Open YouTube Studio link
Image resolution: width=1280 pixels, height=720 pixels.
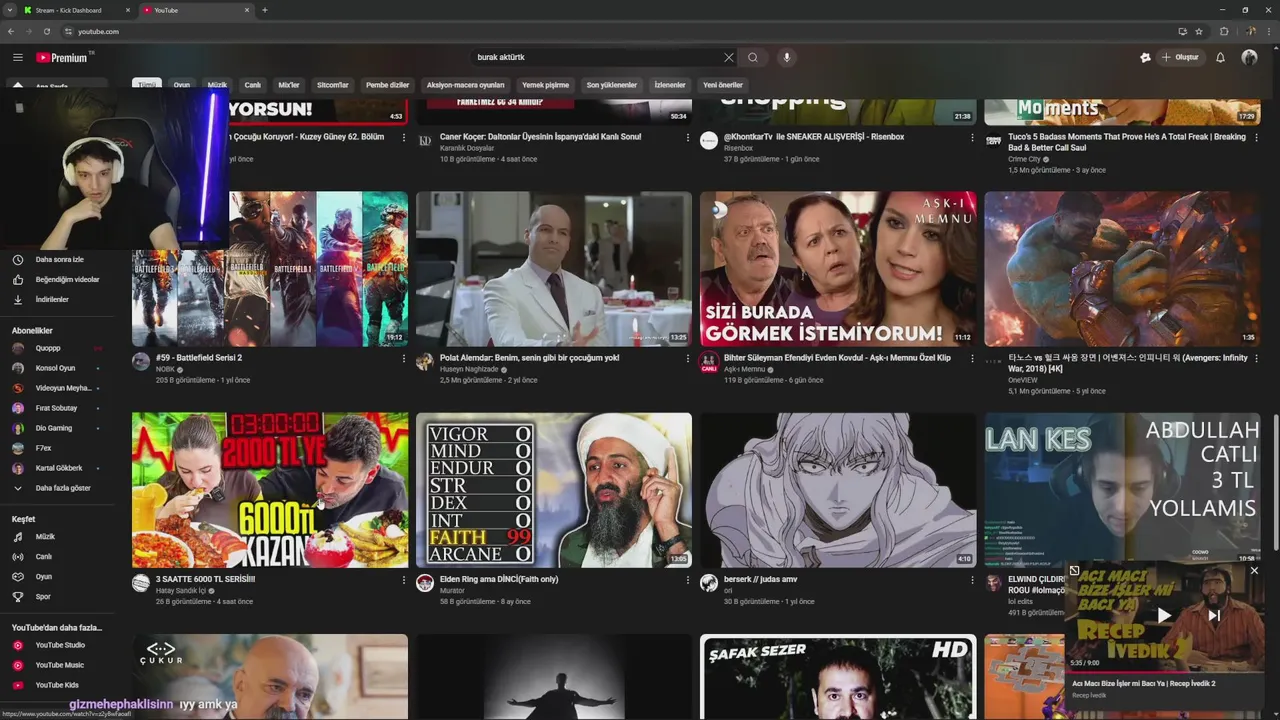58,645
